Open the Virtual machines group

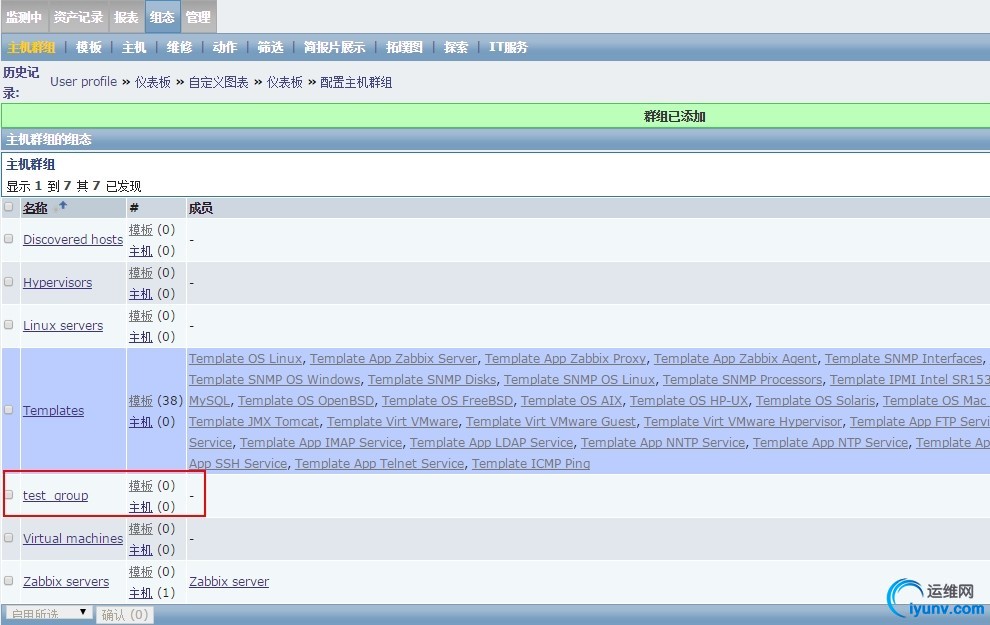point(73,539)
